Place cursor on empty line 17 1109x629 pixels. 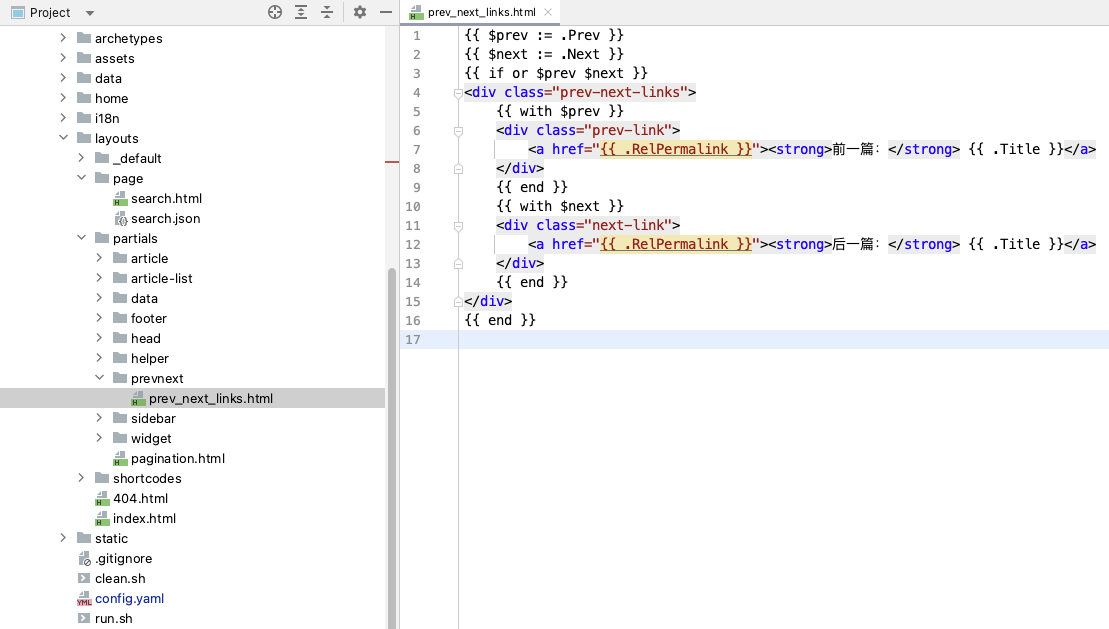(x=783, y=340)
